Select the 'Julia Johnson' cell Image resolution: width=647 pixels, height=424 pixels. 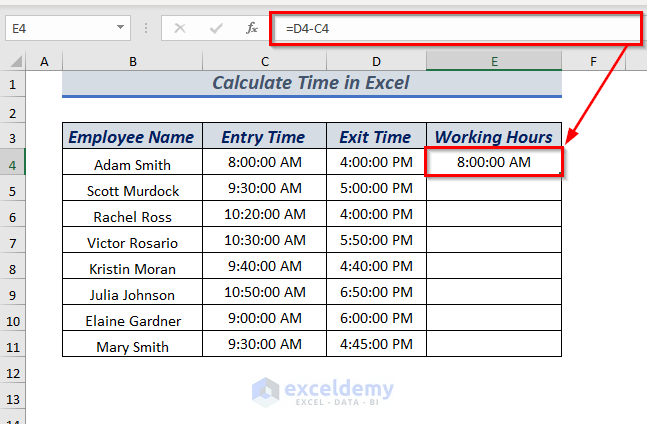pos(132,292)
